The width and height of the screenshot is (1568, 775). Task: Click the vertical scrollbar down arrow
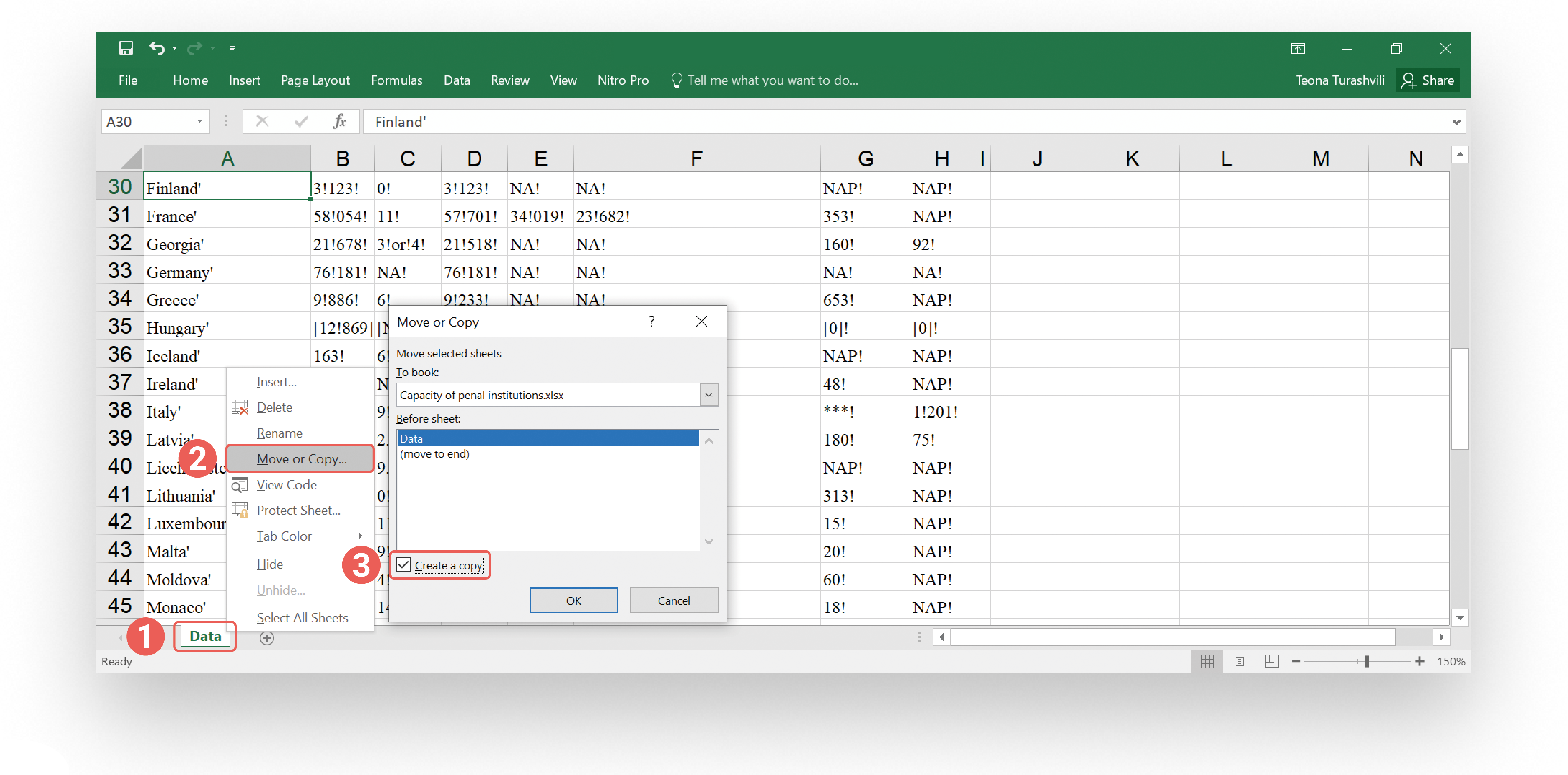1459,617
